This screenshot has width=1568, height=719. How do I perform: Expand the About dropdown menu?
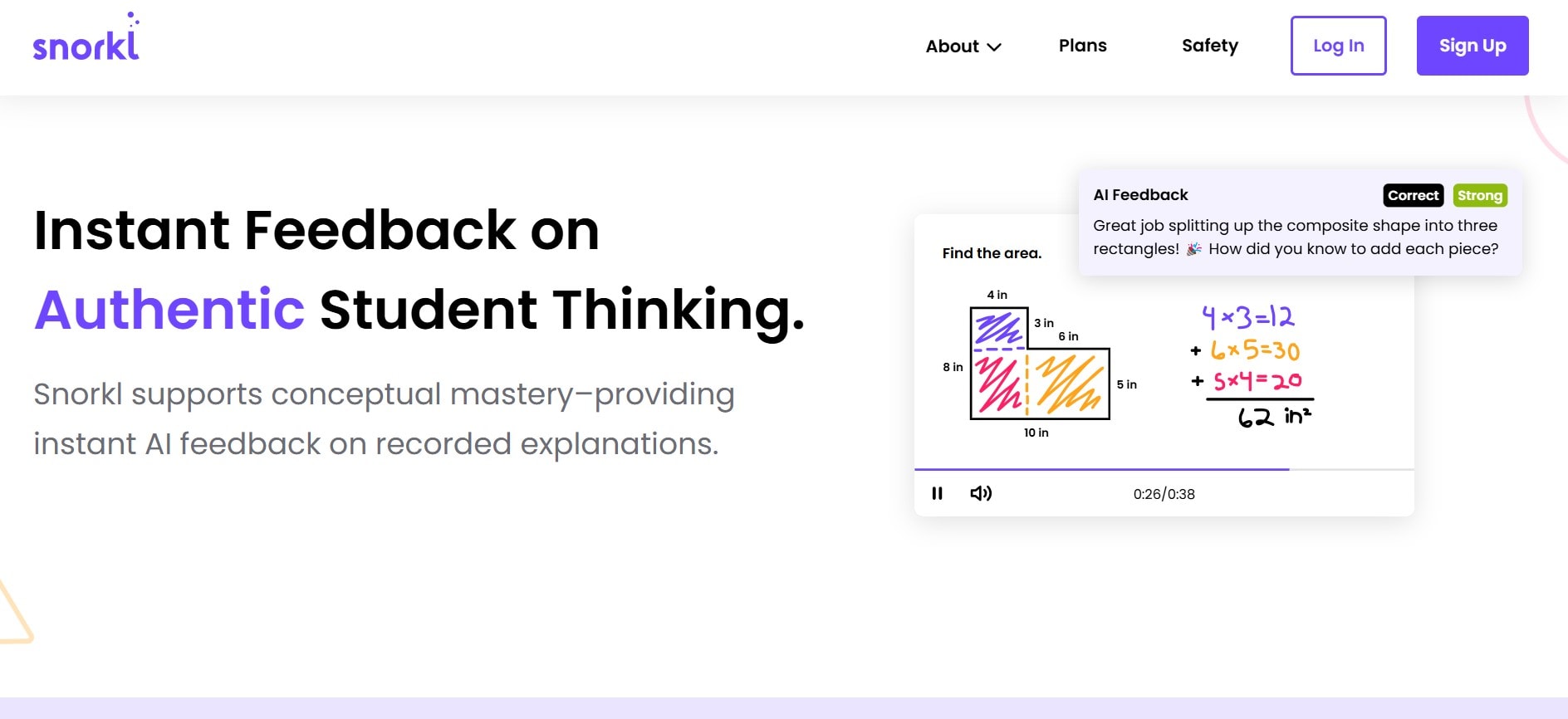963,46
